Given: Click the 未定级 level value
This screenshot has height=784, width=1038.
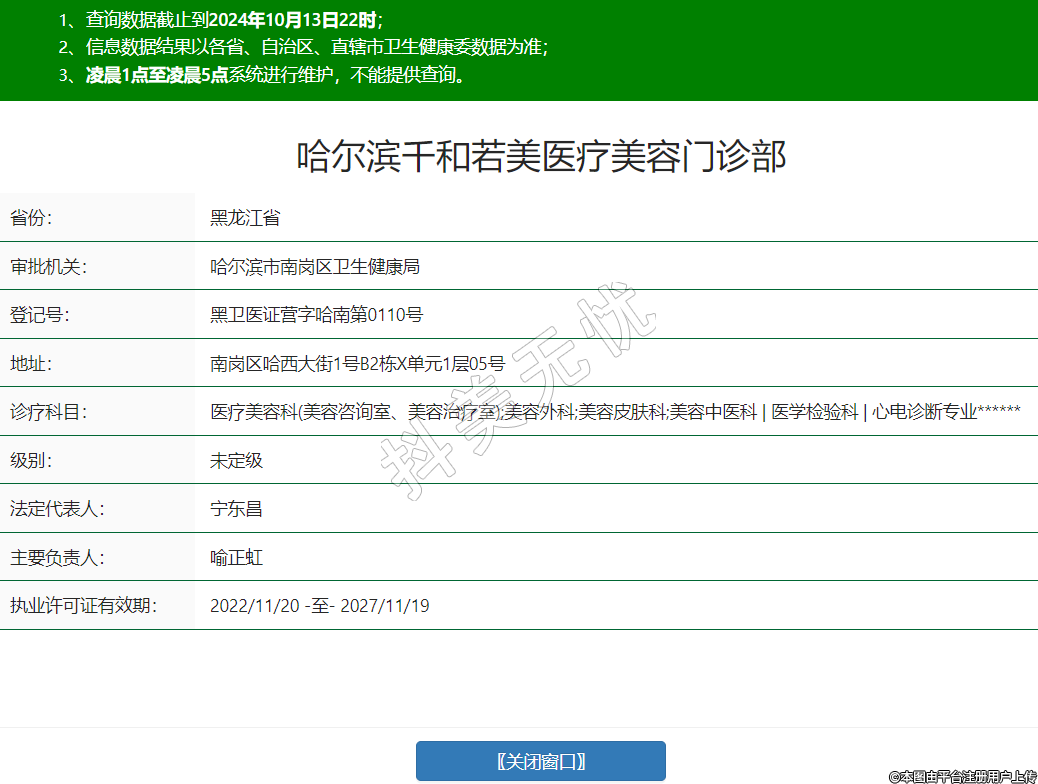Looking at the screenshot, I should [236, 461].
